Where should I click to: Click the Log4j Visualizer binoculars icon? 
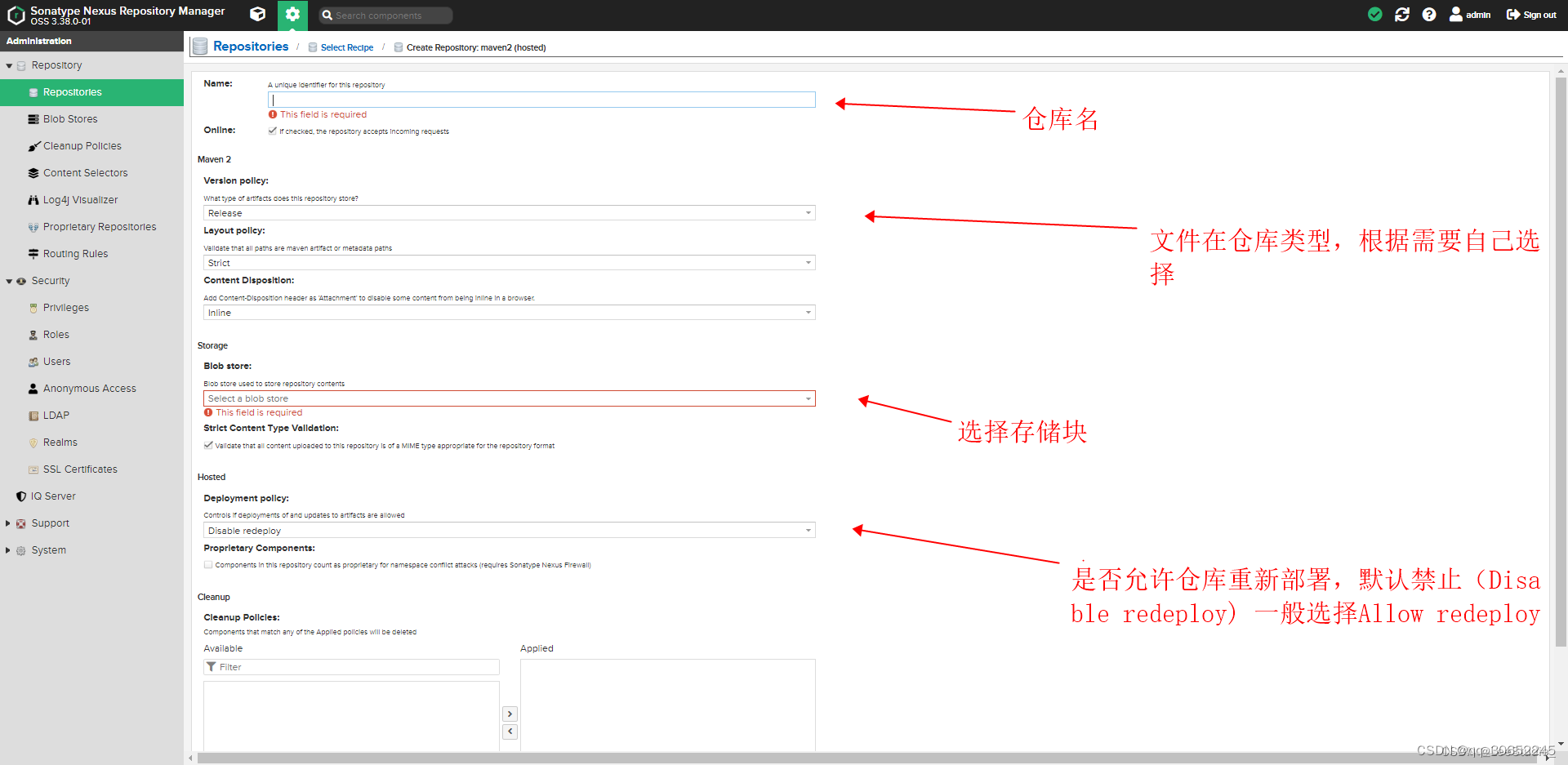33,200
